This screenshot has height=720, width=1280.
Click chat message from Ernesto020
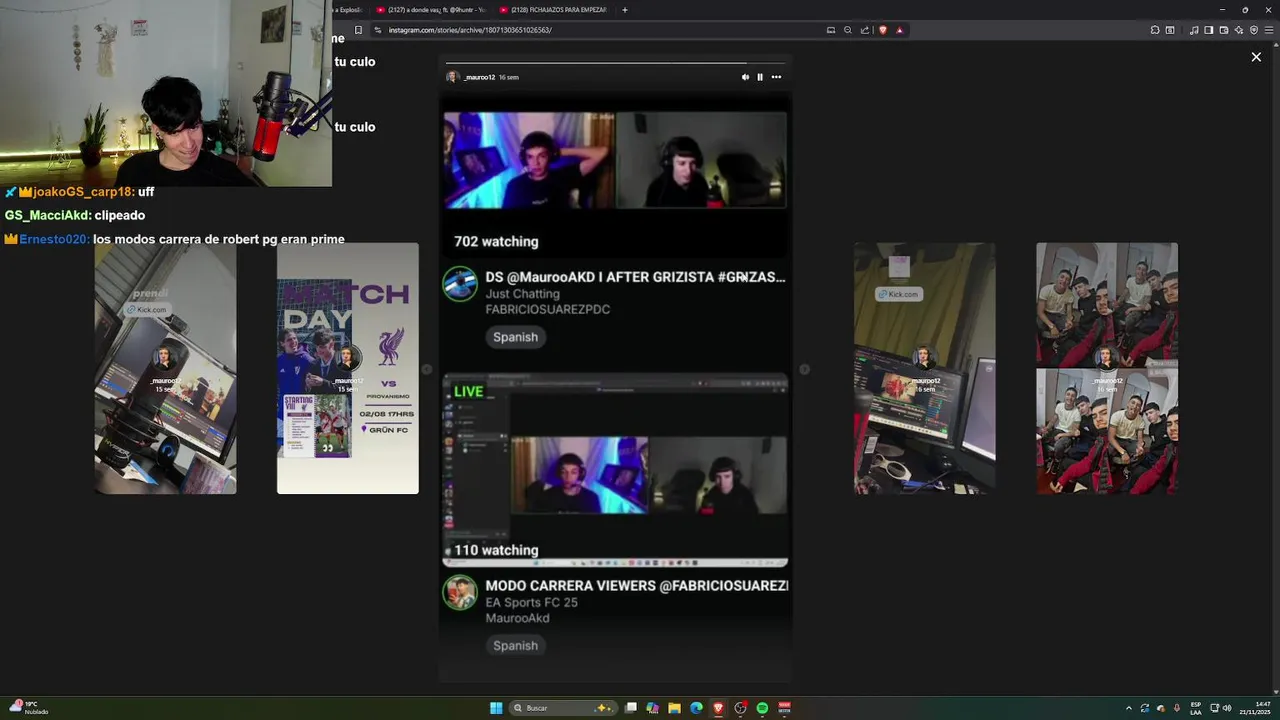pos(174,240)
